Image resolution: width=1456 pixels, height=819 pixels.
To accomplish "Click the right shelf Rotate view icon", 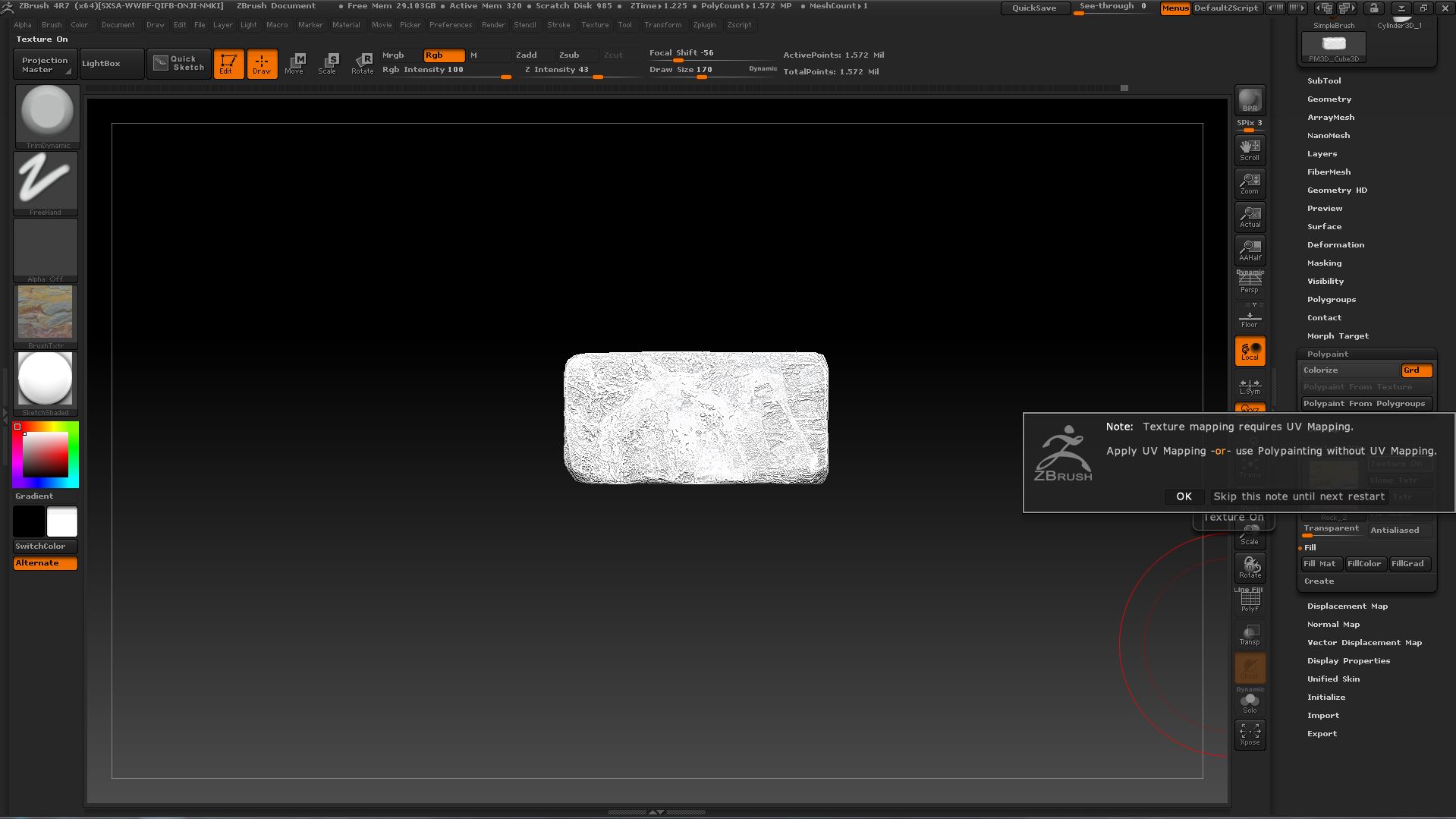I will (1250, 567).
